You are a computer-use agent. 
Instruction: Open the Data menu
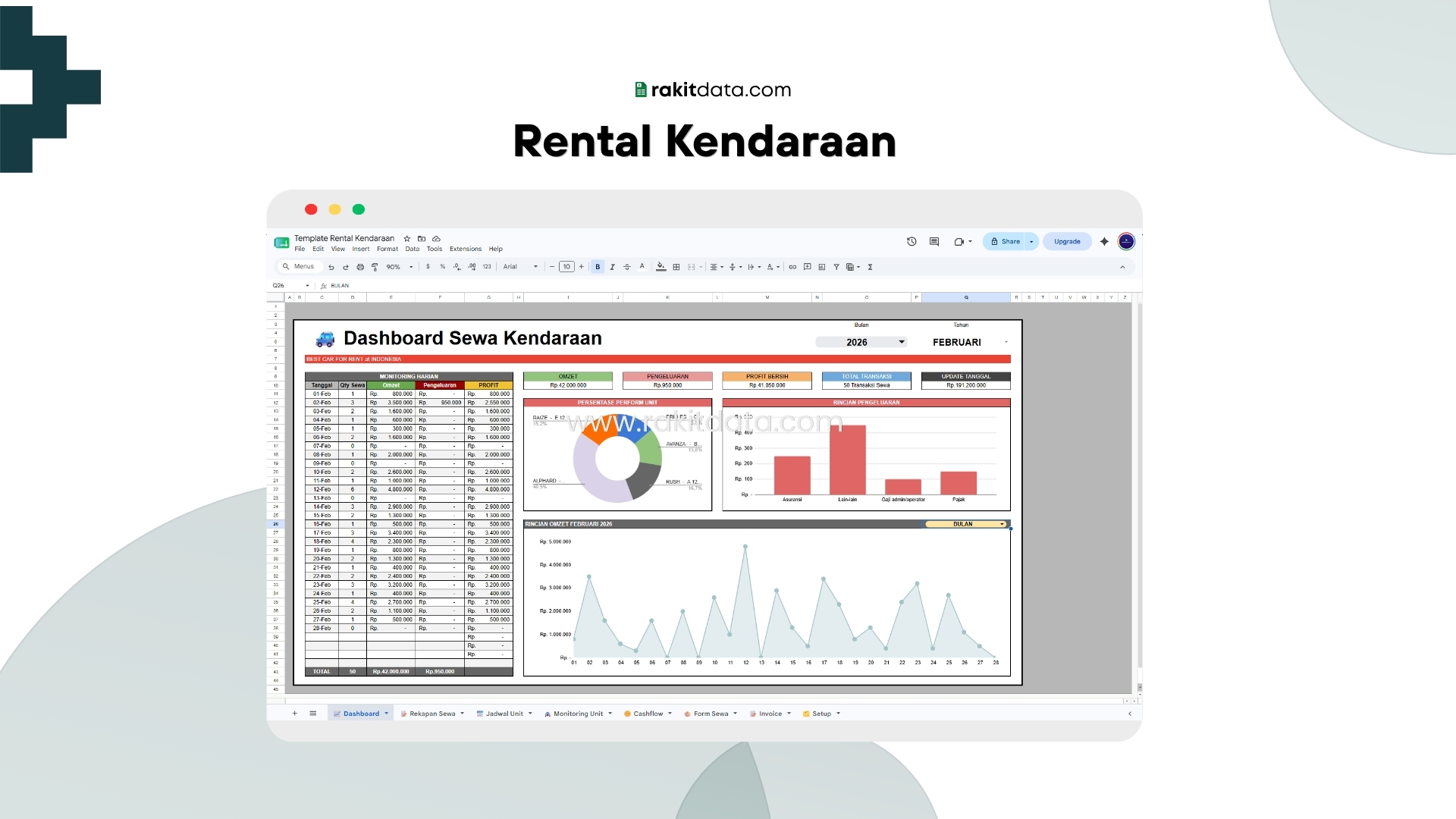tap(412, 249)
